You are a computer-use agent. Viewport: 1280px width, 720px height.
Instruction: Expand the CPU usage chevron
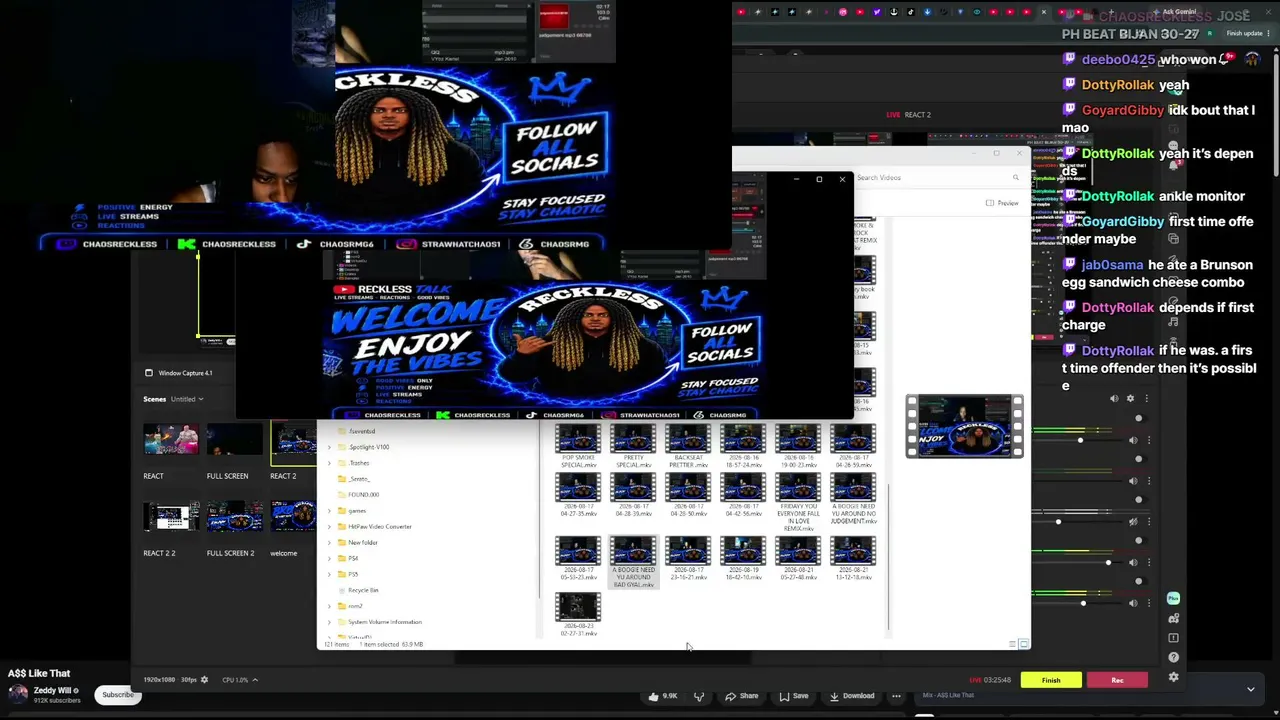point(254,680)
